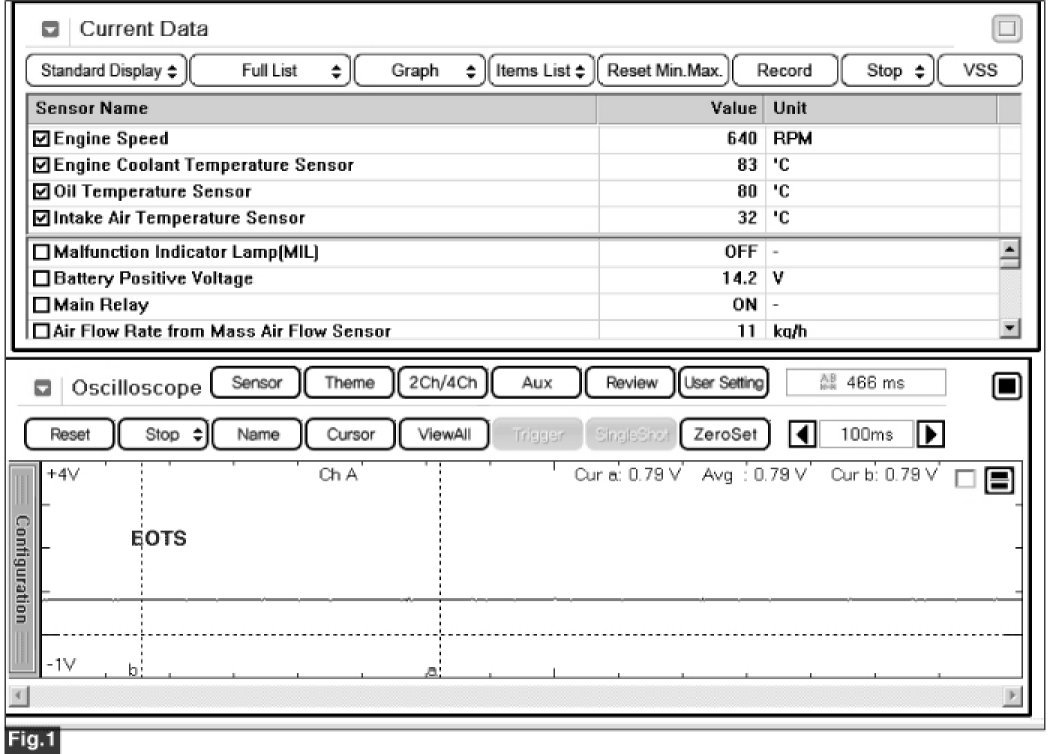Click the 100ms time base field
This screenshot has height=754, width=1050.
(x=867, y=435)
